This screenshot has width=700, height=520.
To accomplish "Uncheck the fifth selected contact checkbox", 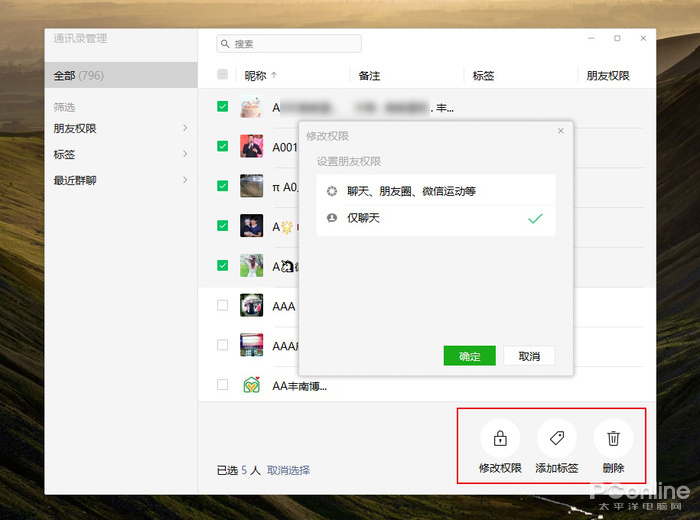I will click(222, 266).
